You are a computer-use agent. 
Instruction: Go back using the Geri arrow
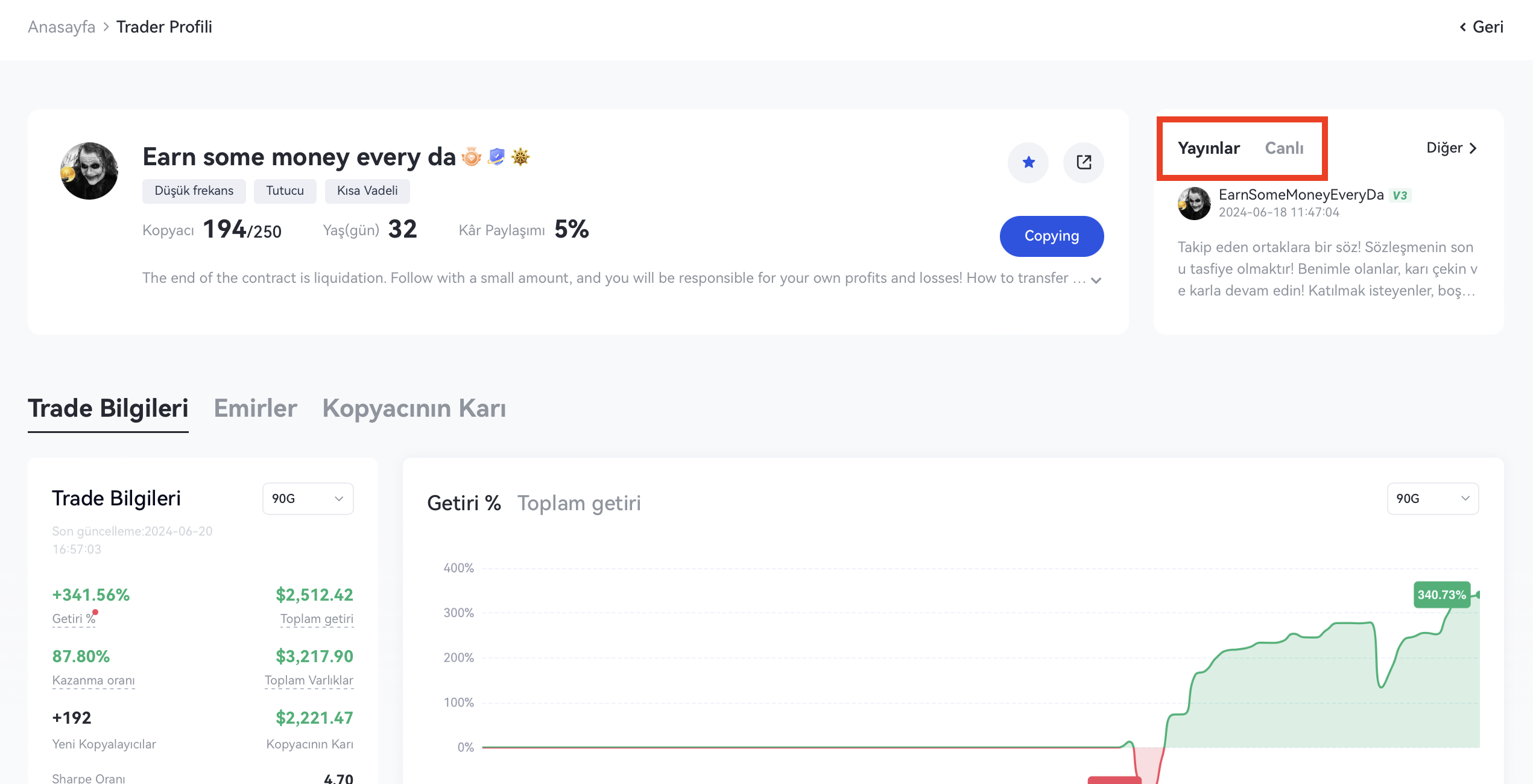(x=1481, y=27)
